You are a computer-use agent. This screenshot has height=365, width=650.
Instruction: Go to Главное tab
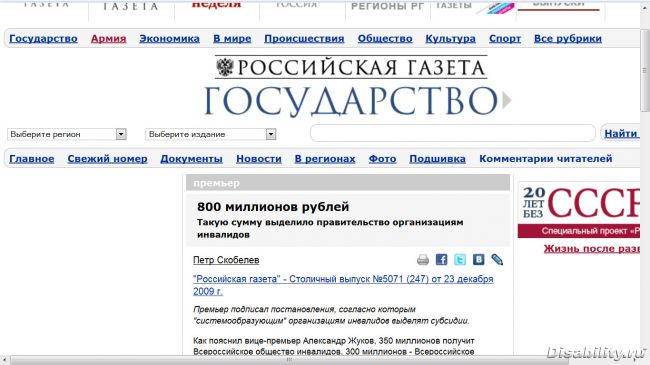coord(32,159)
